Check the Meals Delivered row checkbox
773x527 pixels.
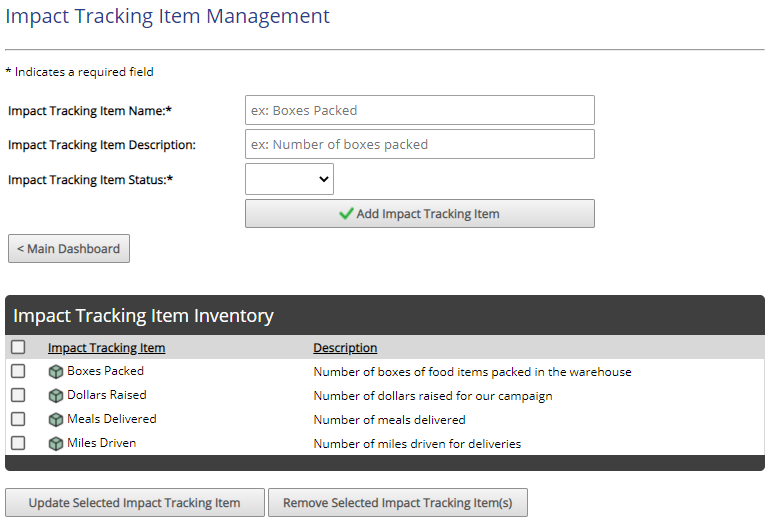pyautogui.click(x=18, y=419)
